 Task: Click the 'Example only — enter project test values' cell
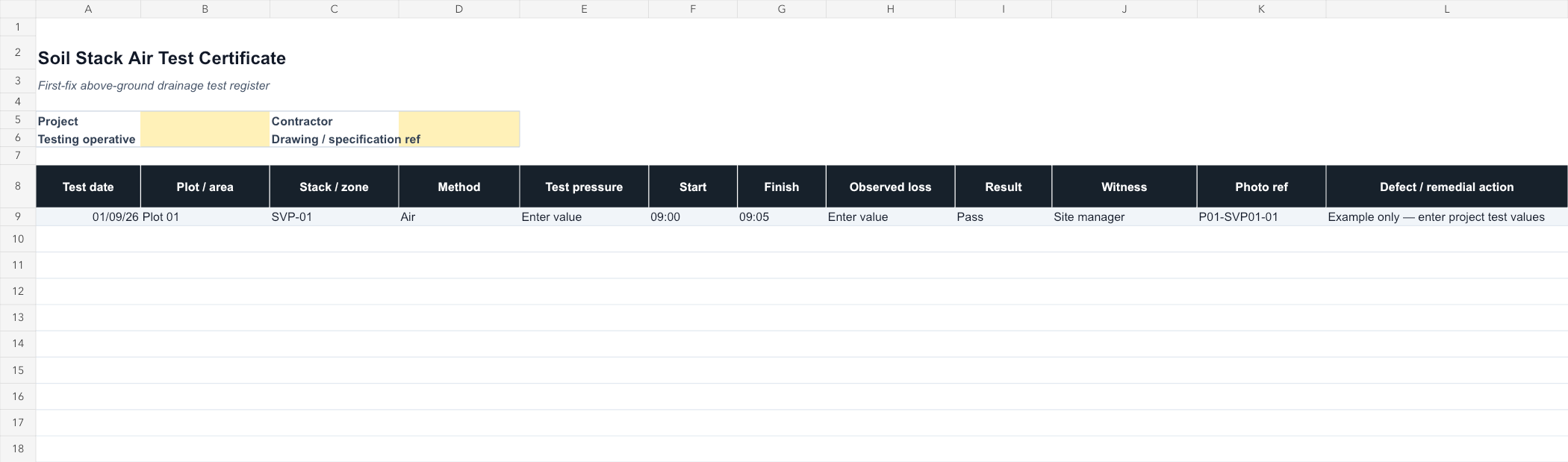pos(1447,216)
